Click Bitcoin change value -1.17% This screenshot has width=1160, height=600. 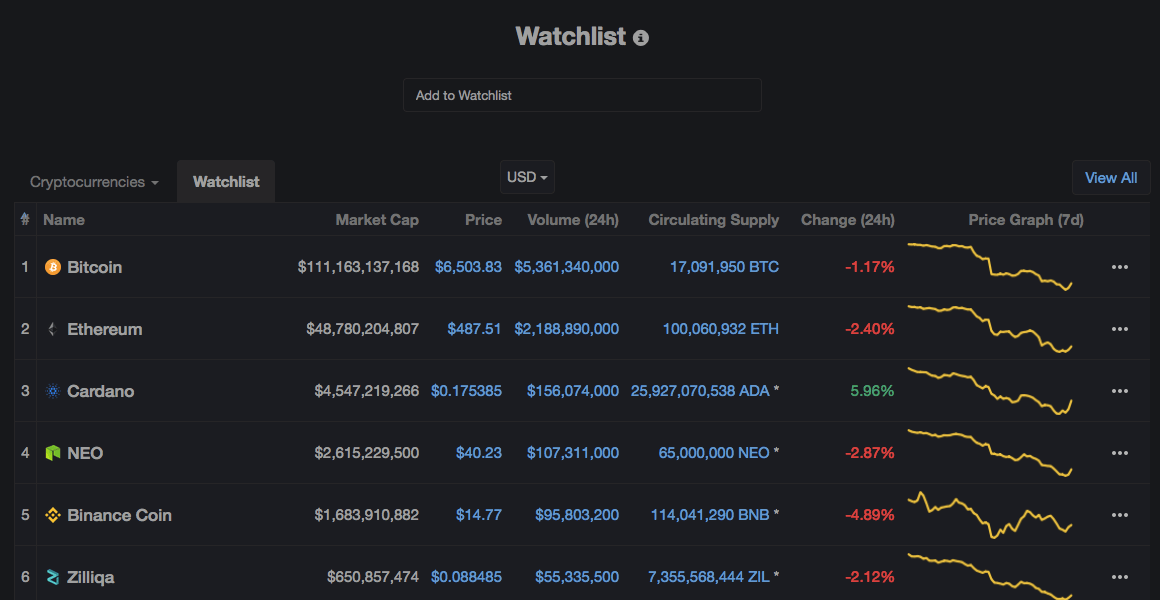(869, 267)
